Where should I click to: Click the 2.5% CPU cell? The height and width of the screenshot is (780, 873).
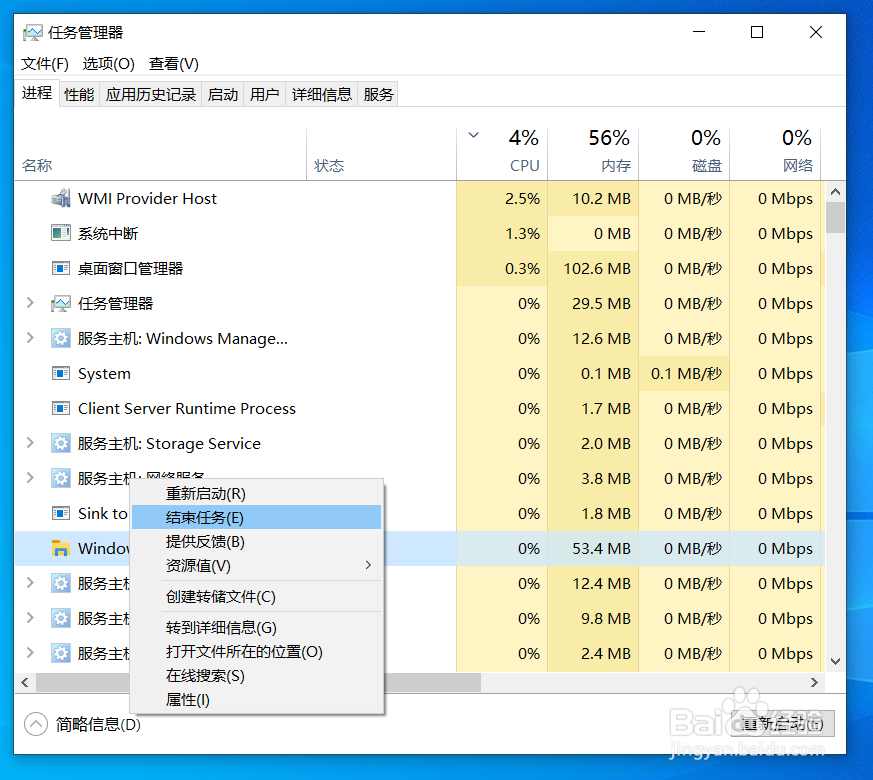coord(502,198)
